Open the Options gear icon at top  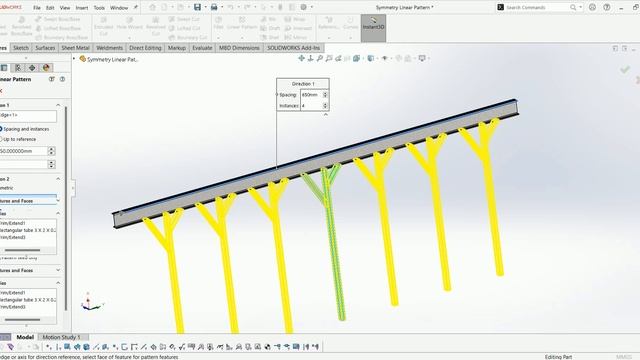304,7
